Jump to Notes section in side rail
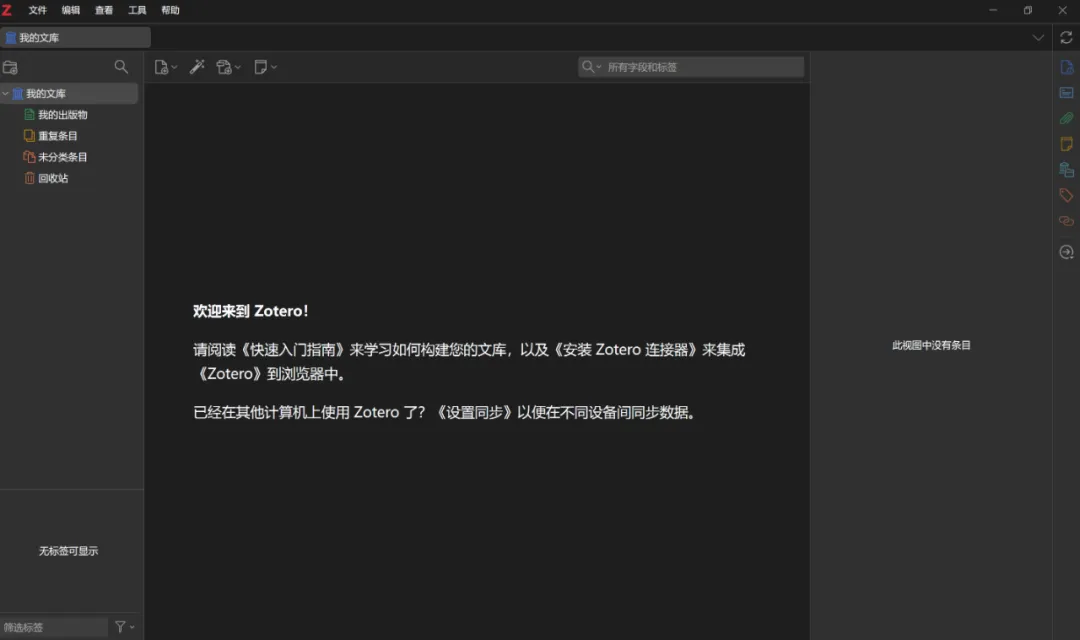 pyautogui.click(x=1066, y=144)
